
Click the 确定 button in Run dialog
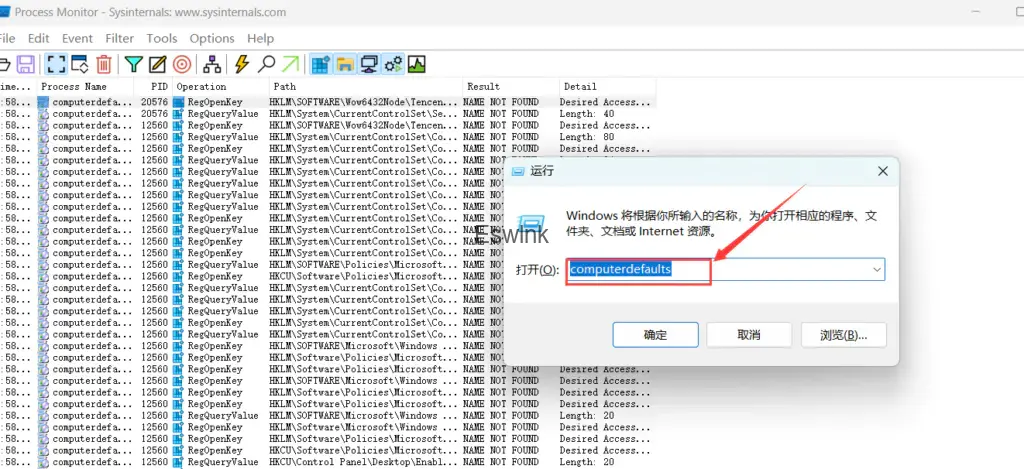tap(655, 335)
